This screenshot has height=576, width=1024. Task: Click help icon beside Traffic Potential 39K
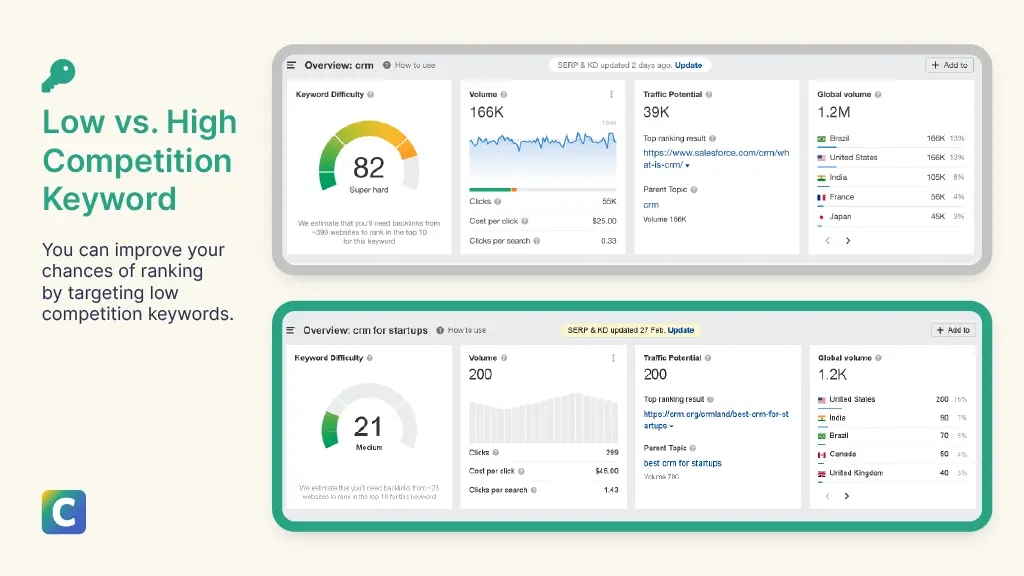[709, 95]
